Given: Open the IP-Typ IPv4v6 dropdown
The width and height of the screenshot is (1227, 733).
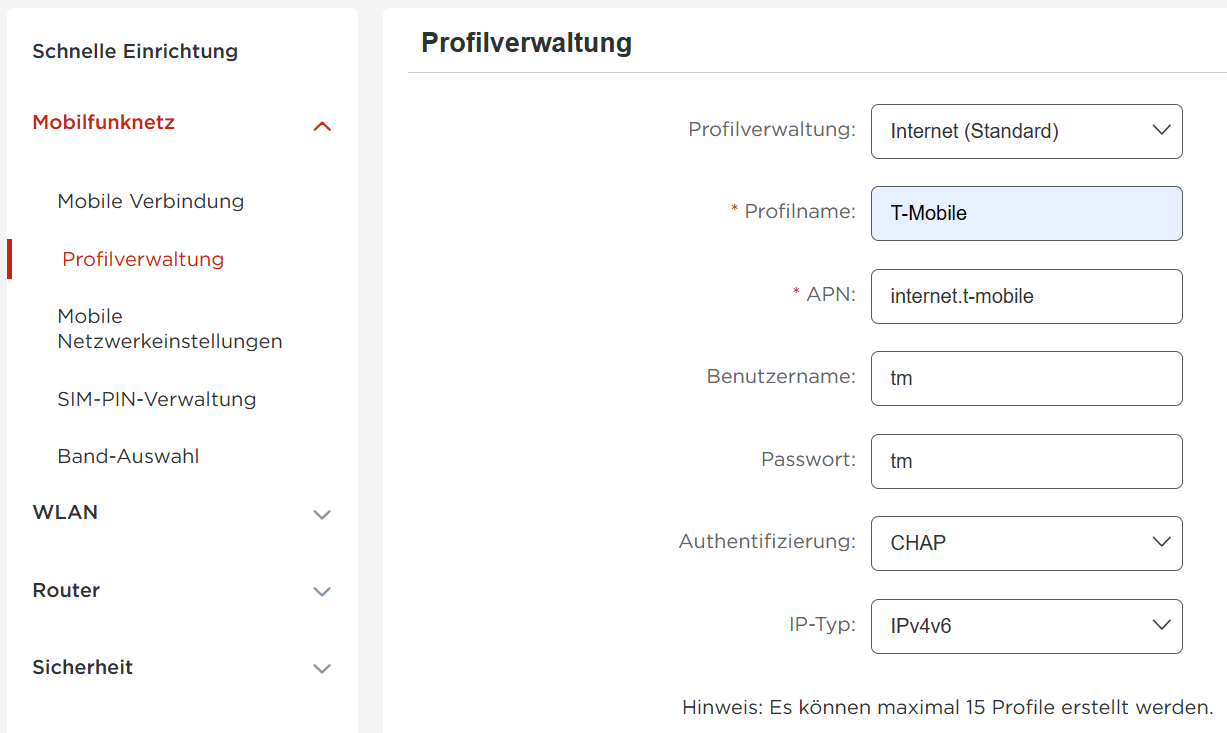Looking at the screenshot, I should [1026, 626].
